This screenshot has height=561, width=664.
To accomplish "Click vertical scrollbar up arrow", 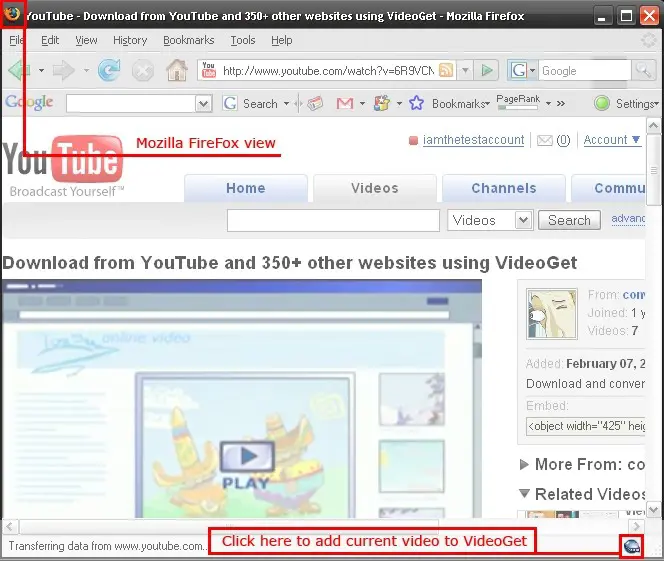I will (x=653, y=125).
